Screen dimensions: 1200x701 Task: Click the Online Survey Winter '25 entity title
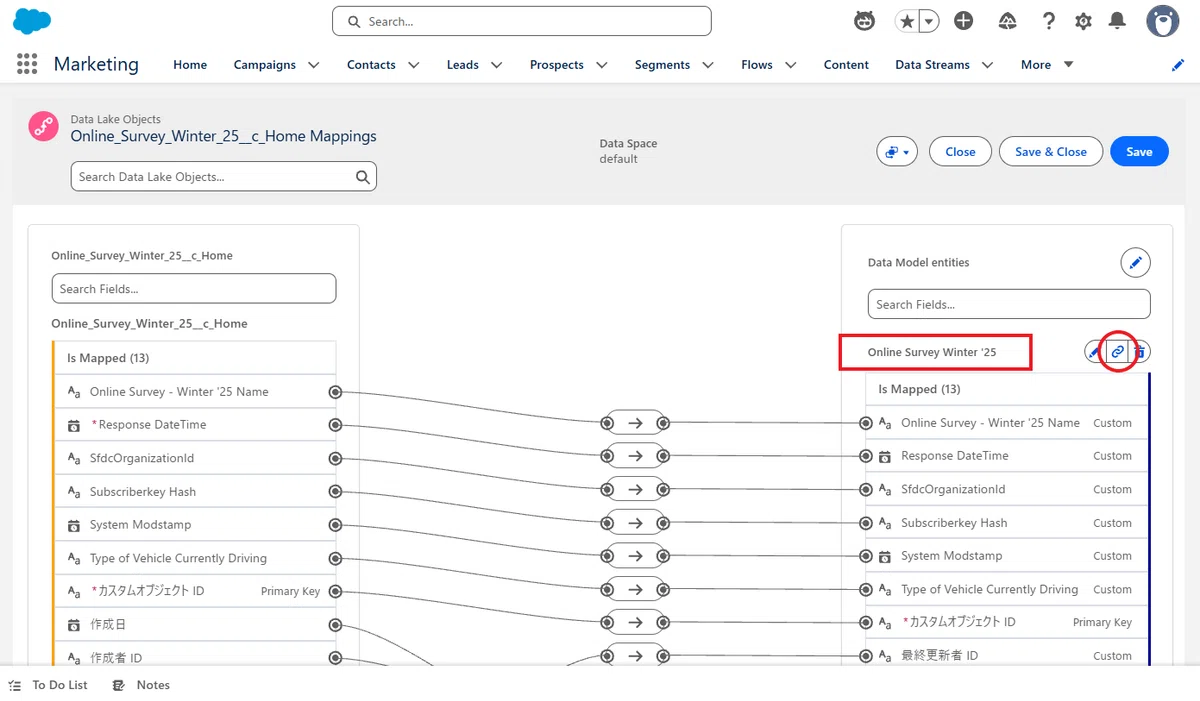click(x=932, y=352)
